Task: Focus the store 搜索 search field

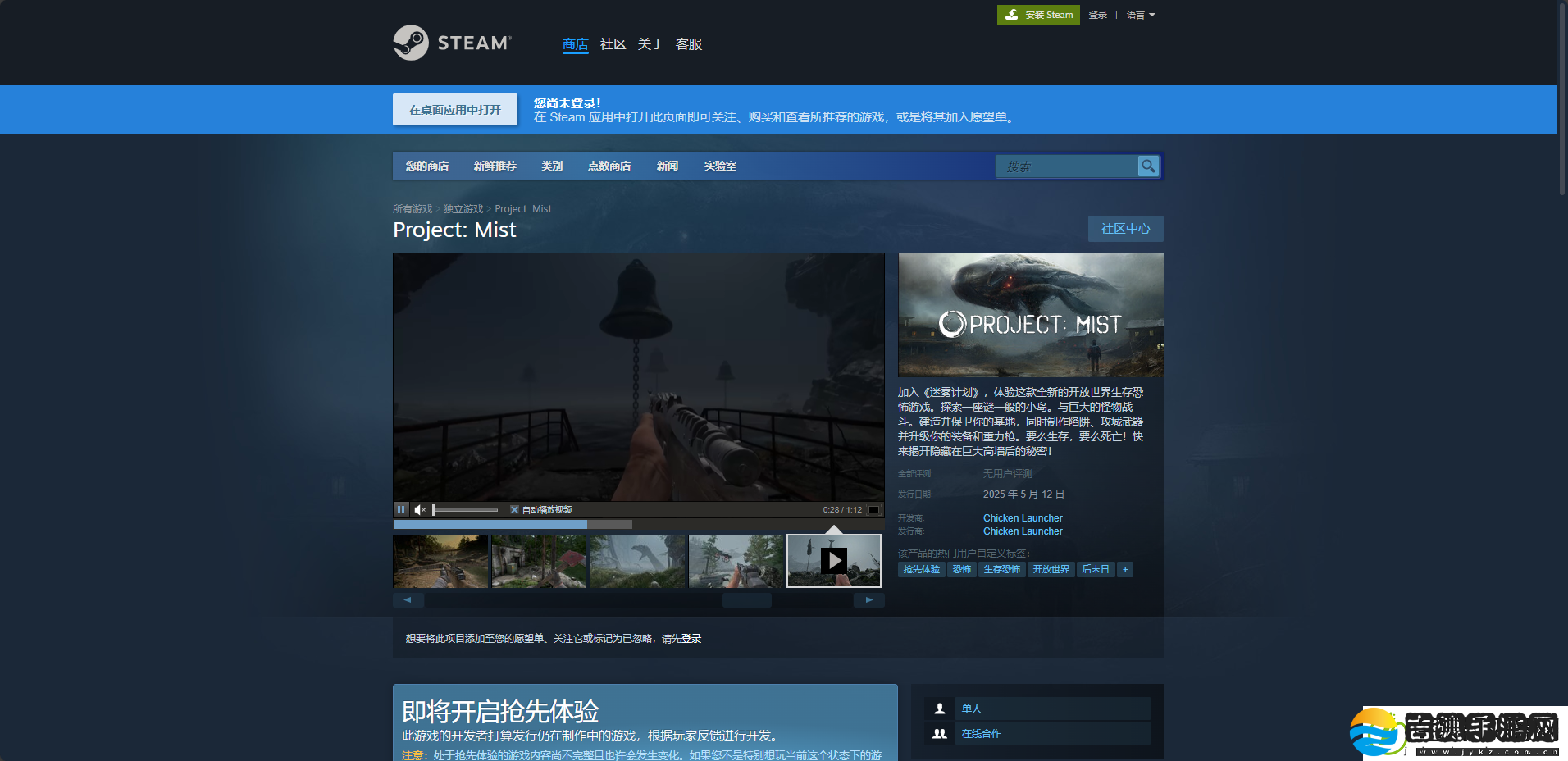Action: (1067, 166)
